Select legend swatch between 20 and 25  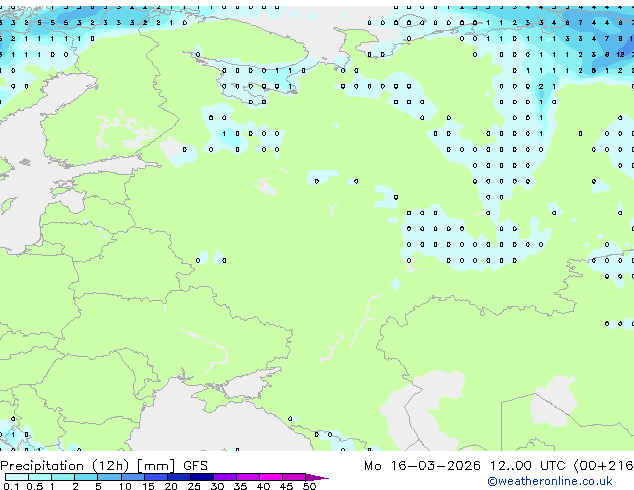(x=178, y=477)
